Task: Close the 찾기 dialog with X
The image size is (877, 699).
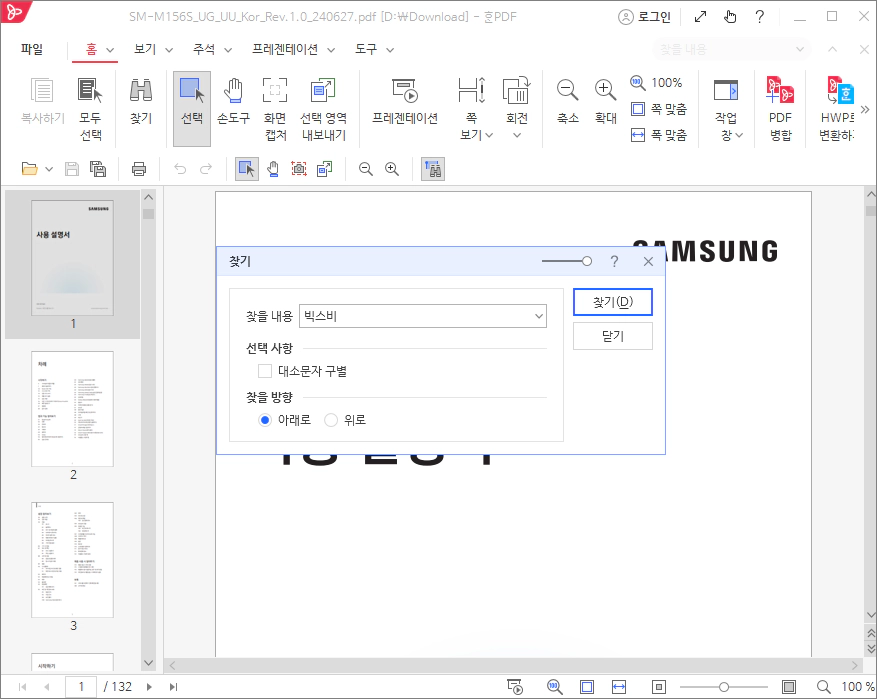Action: [x=648, y=261]
